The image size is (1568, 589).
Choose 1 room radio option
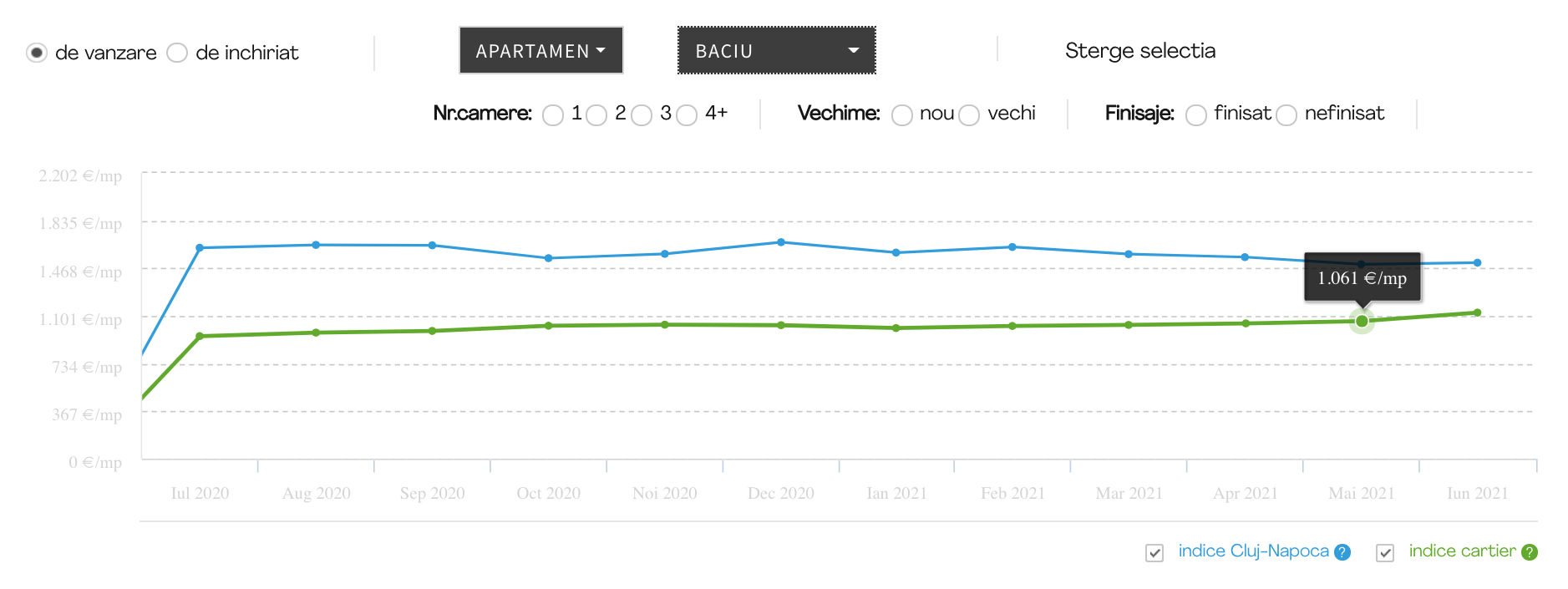coord(553,115)
